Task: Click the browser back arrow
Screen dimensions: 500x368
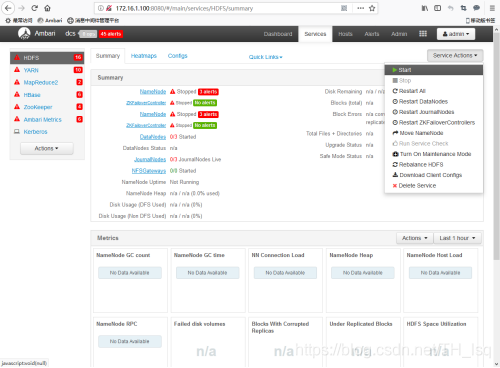Action: point(8,8)
